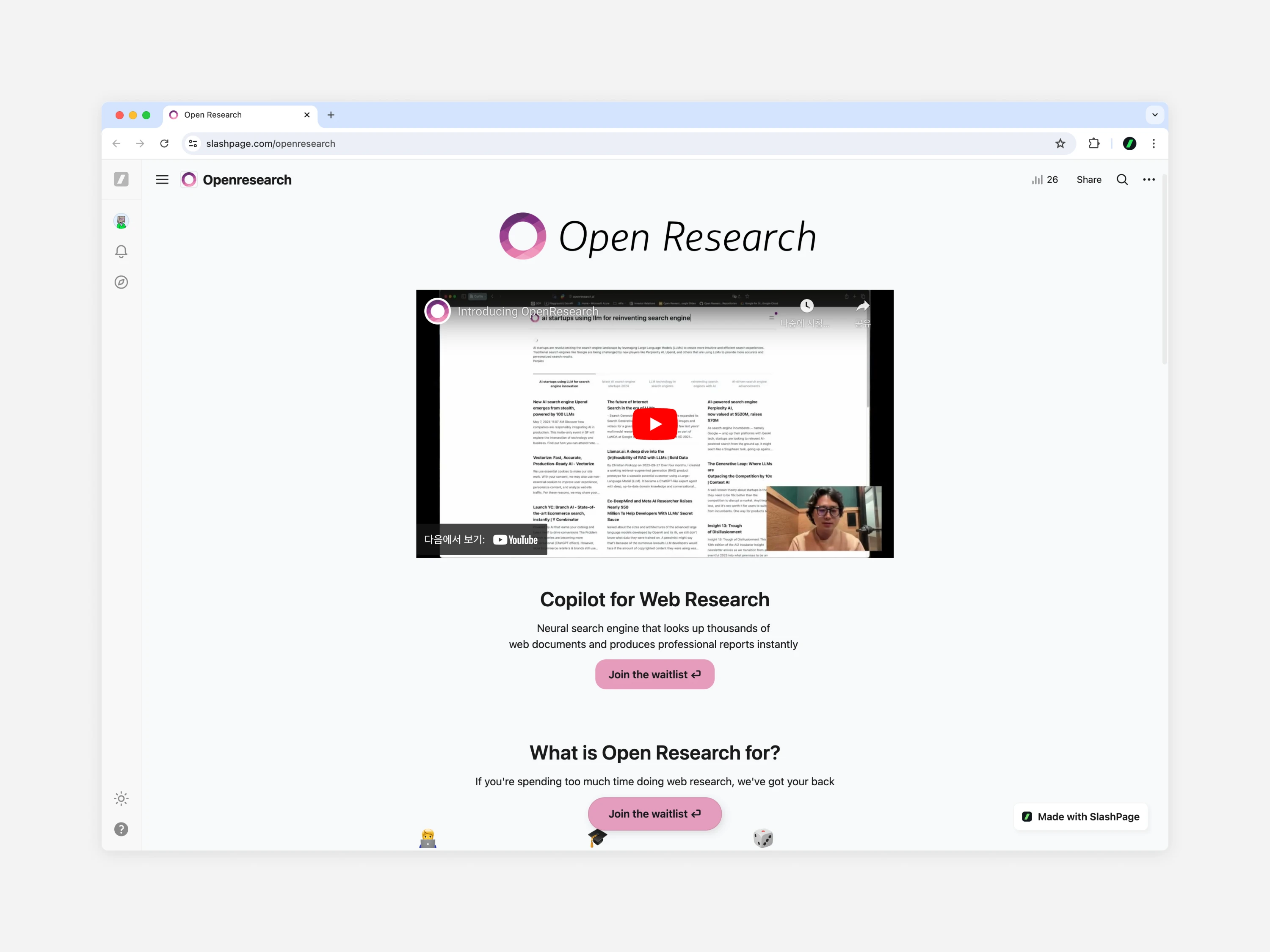This screenshot has width=1270, height=952.
Task: Open Chrome three-dot menu
Action: (x=1154, y=143)
